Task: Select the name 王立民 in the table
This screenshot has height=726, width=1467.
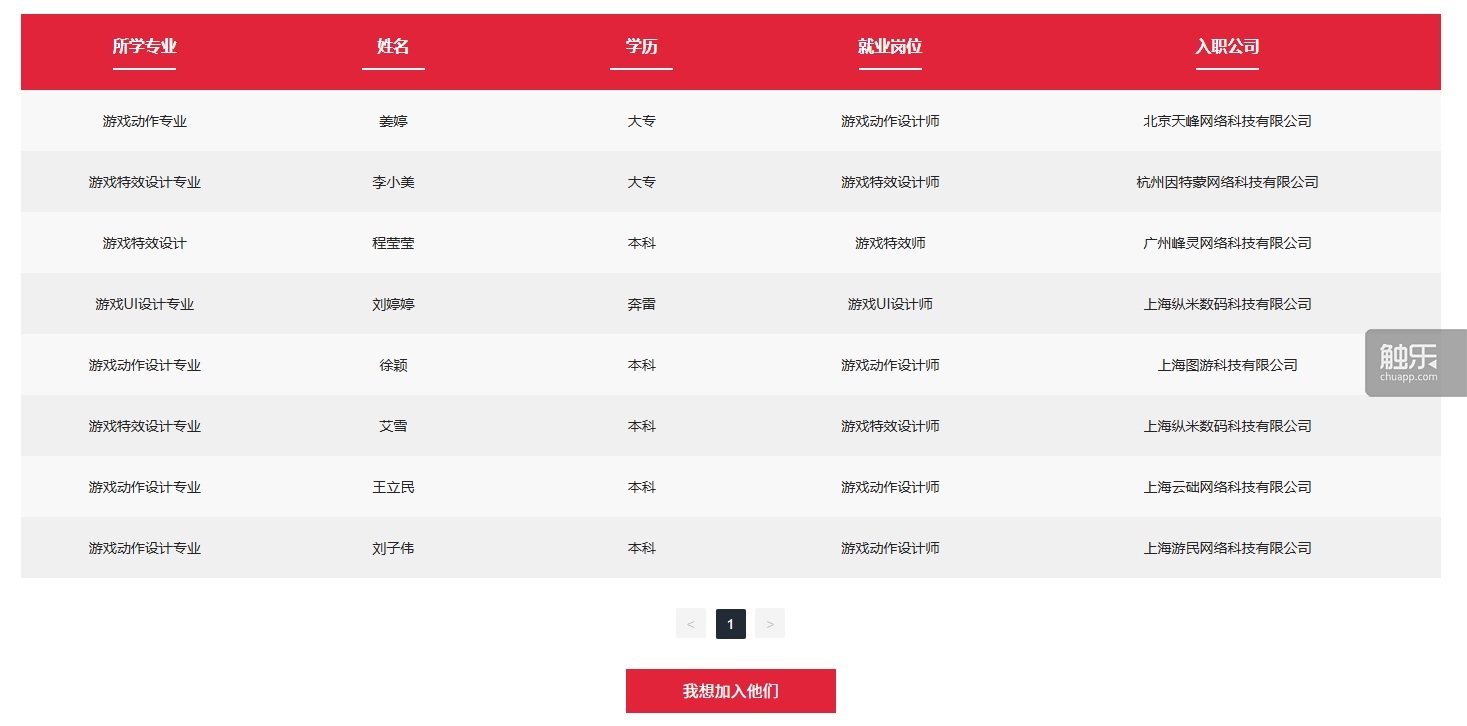Action: (393, 487)
